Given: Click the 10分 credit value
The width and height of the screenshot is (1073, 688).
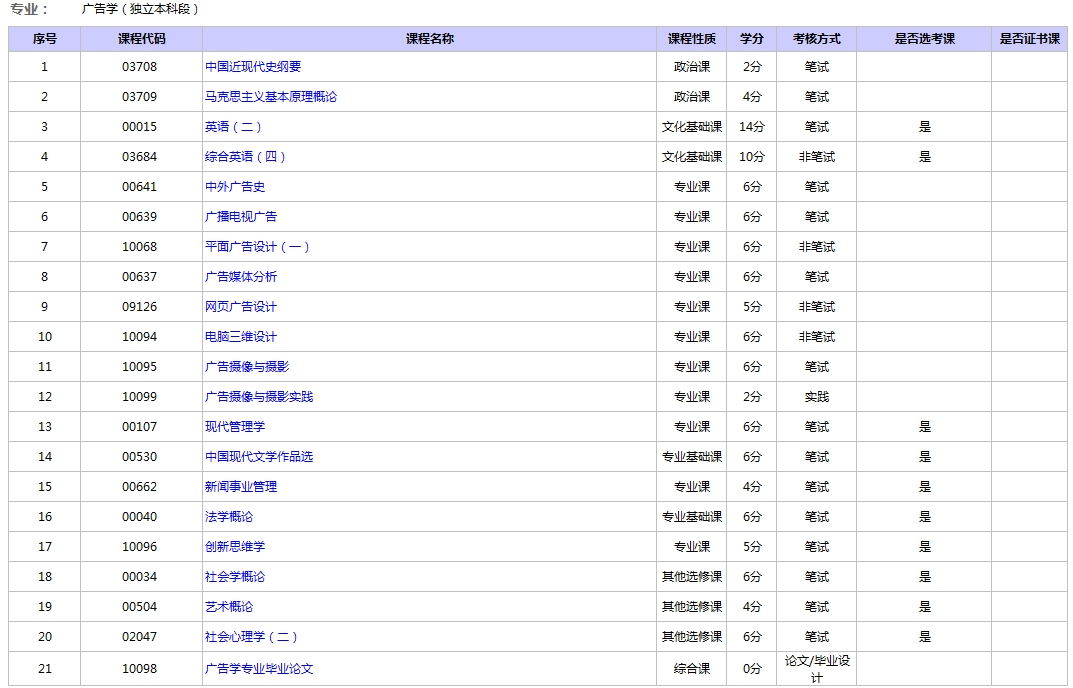Looking at the screenshot, I should [751, 157].
